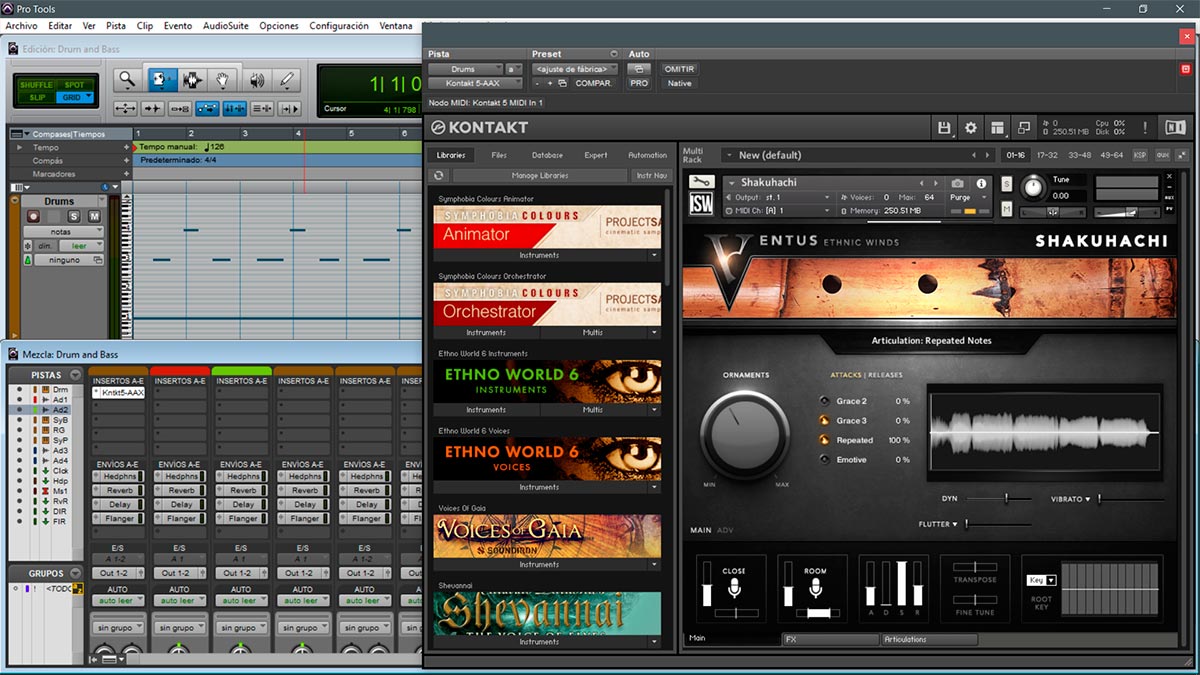This screenshot has width=1200, height=675.
Task: Click Kontakt minimized view icon
Action: click(x=1023, y=127)
